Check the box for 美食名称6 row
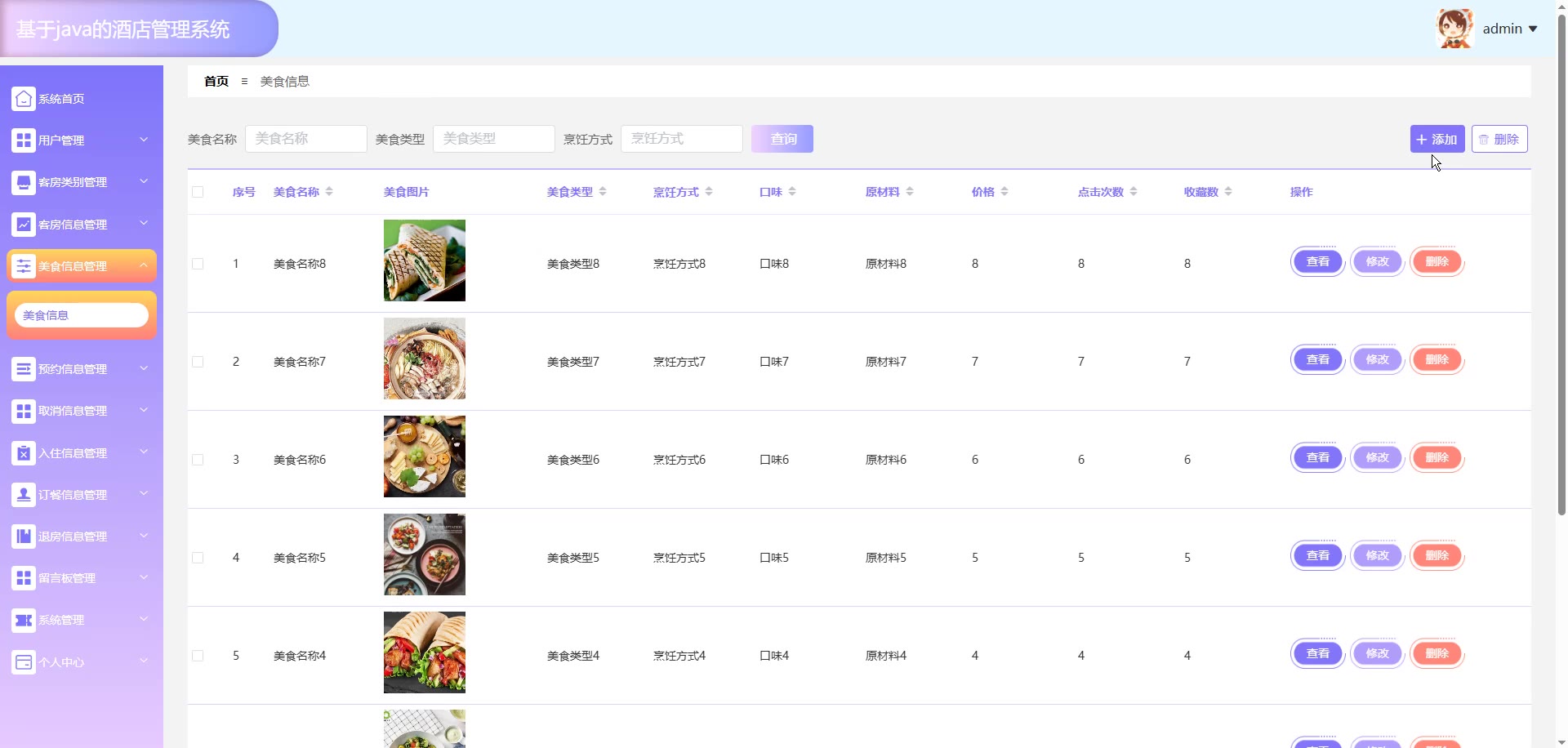Viewport: 1568px width, 748px height. click(x=198, y=460)
